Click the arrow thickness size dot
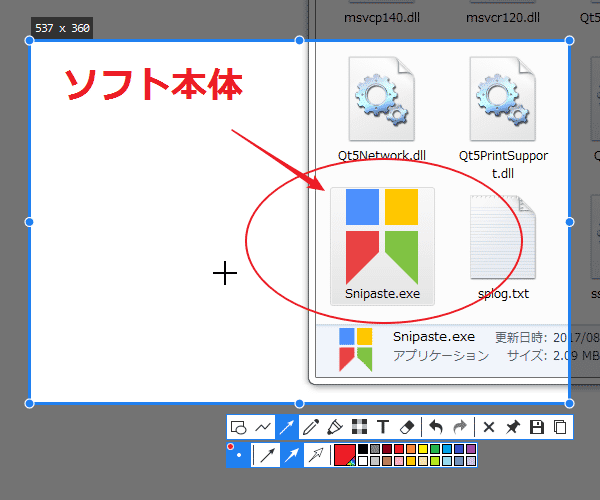The image size is (600, 500). pos(239,455)
